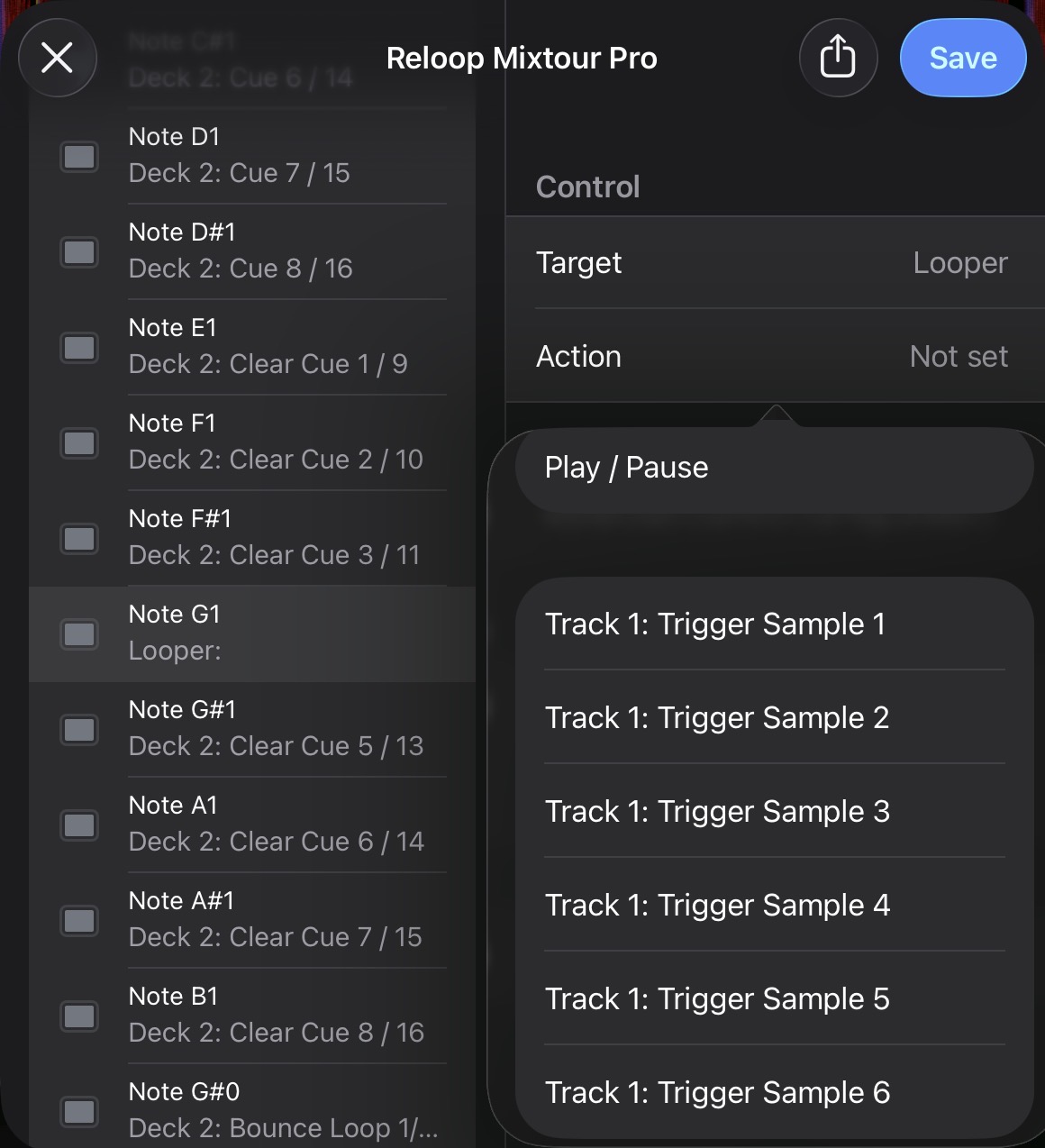The image size is (1045, 1148).
Task: Save the MIDI mapping
Action: tap(962, 58)
